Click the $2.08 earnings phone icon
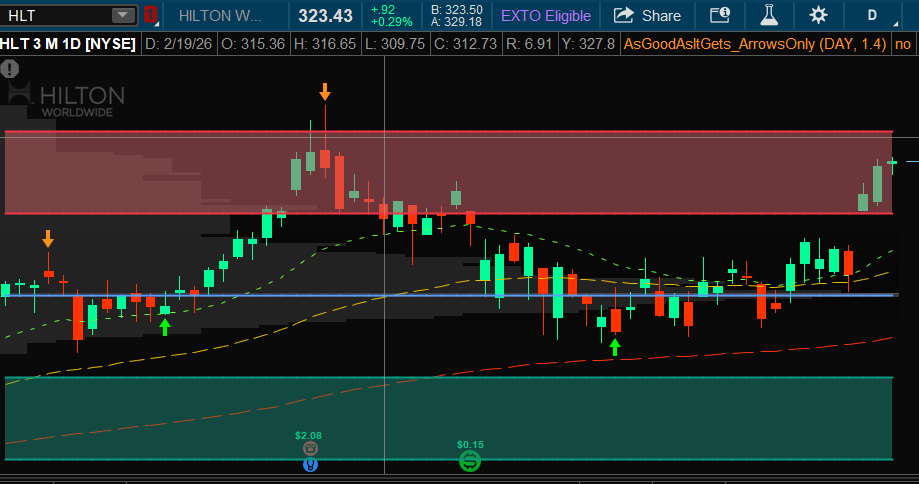This screenshot has height=484, width=919. click(310, 449)
